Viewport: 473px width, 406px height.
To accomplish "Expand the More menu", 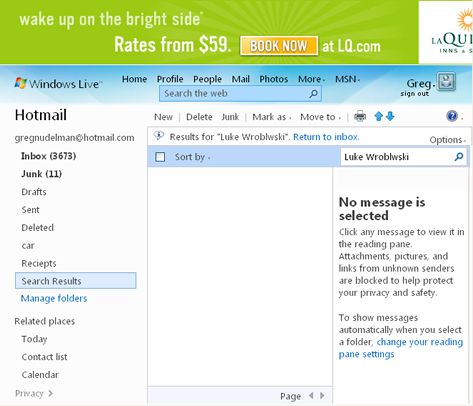I will click(x=311, y=79).
